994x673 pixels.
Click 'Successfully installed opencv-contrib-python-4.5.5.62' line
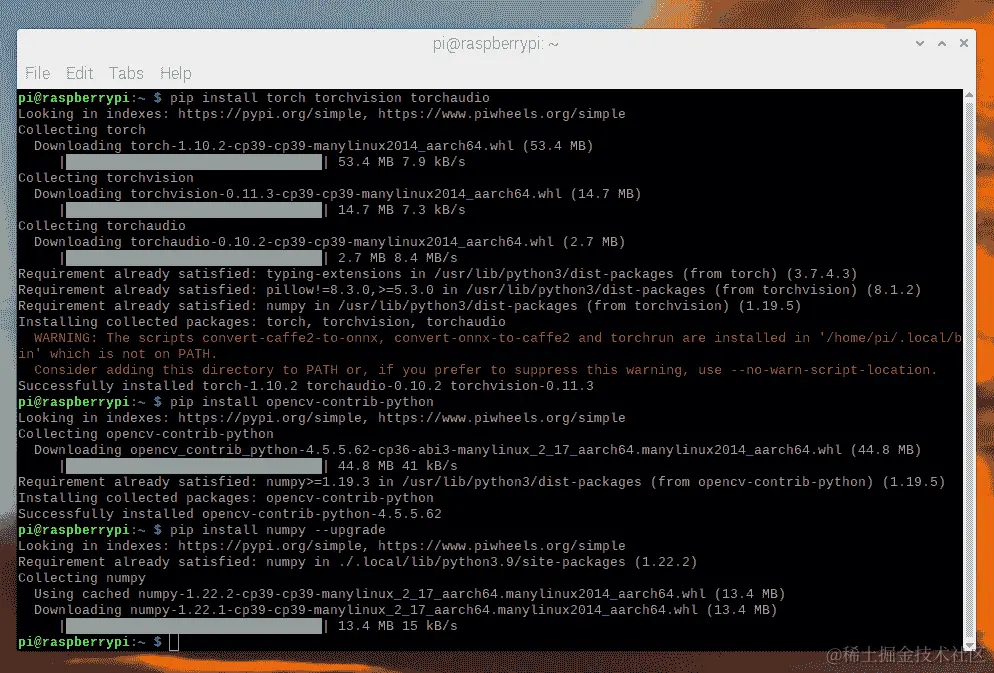tap(229, 514)
